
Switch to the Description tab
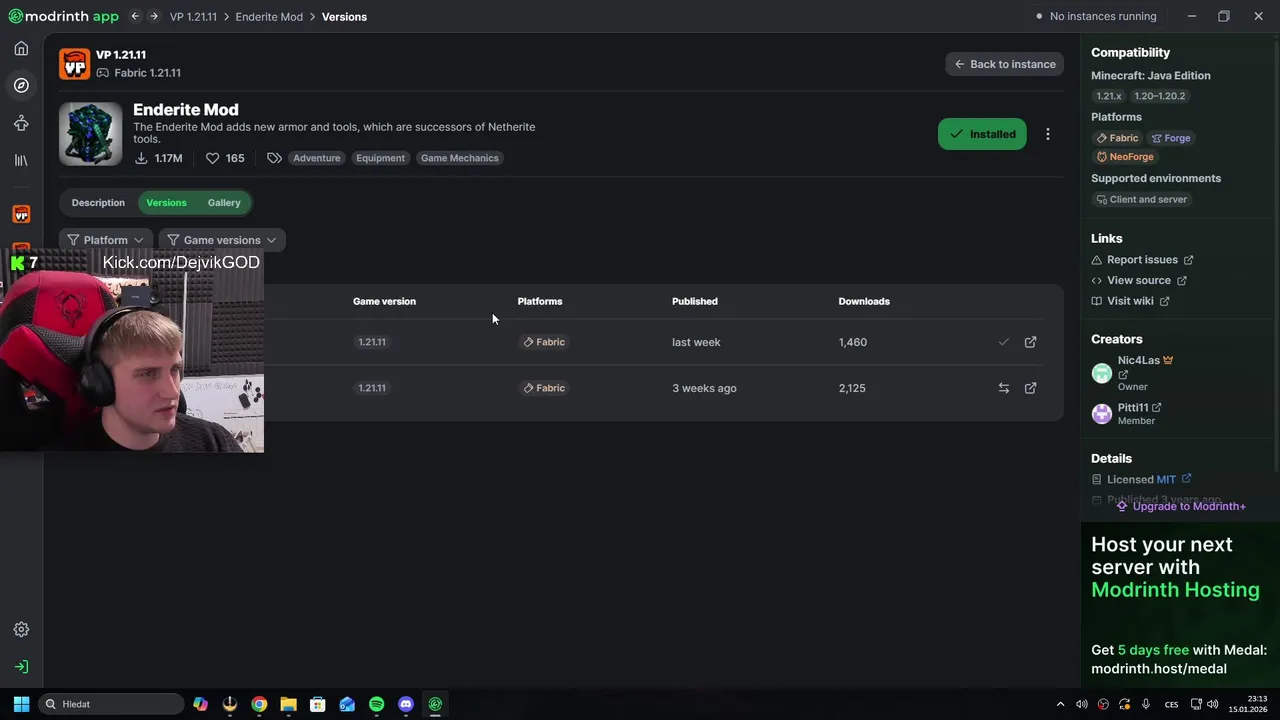pyautogui.click(x=98, y=203)
